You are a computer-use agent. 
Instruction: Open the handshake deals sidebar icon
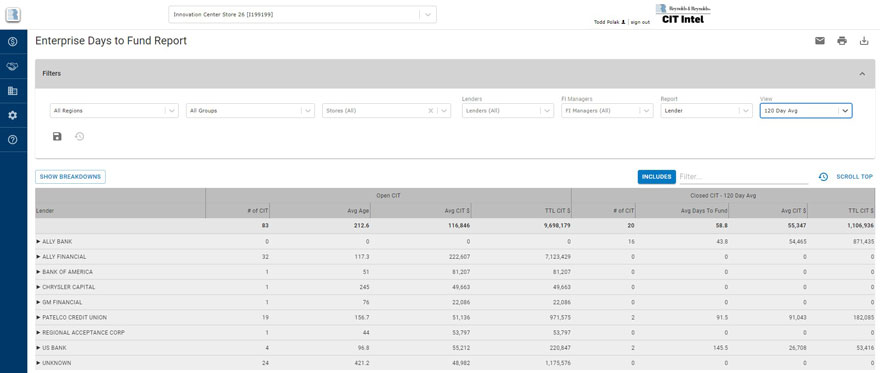(x=13, y=66)
